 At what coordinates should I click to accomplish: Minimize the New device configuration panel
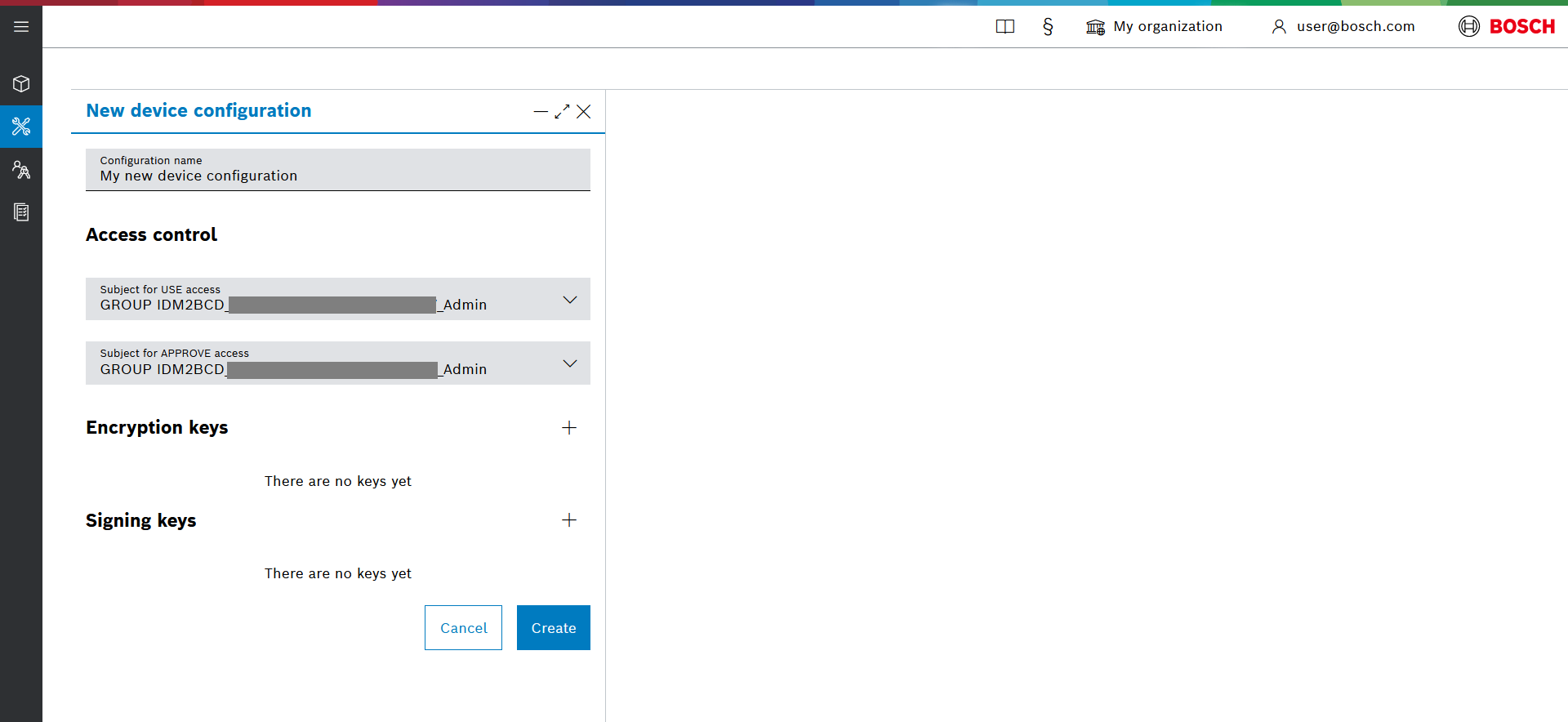541,112
